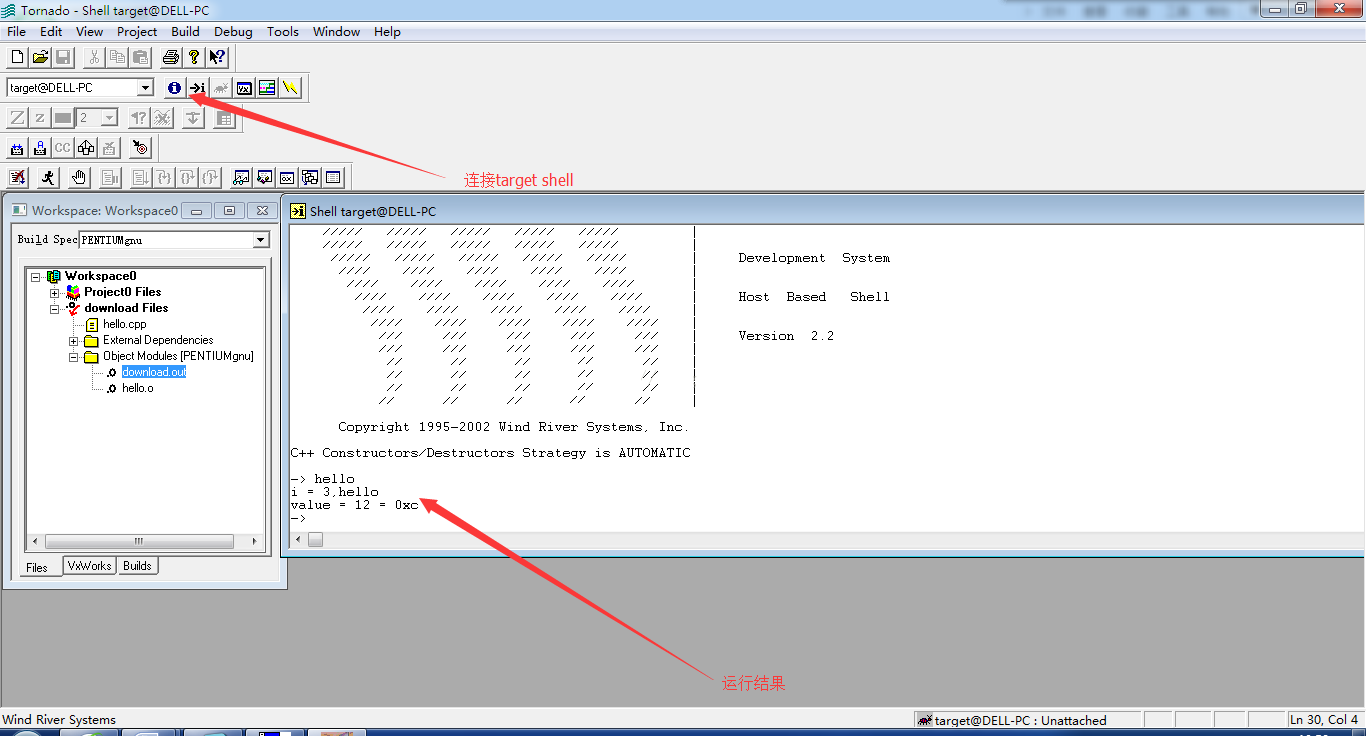Open the Build Spec PENTIUMgnu dropdown
The width and height of the screenshot is (1366, 736).
pyautogui.click(x=261, y=240)
